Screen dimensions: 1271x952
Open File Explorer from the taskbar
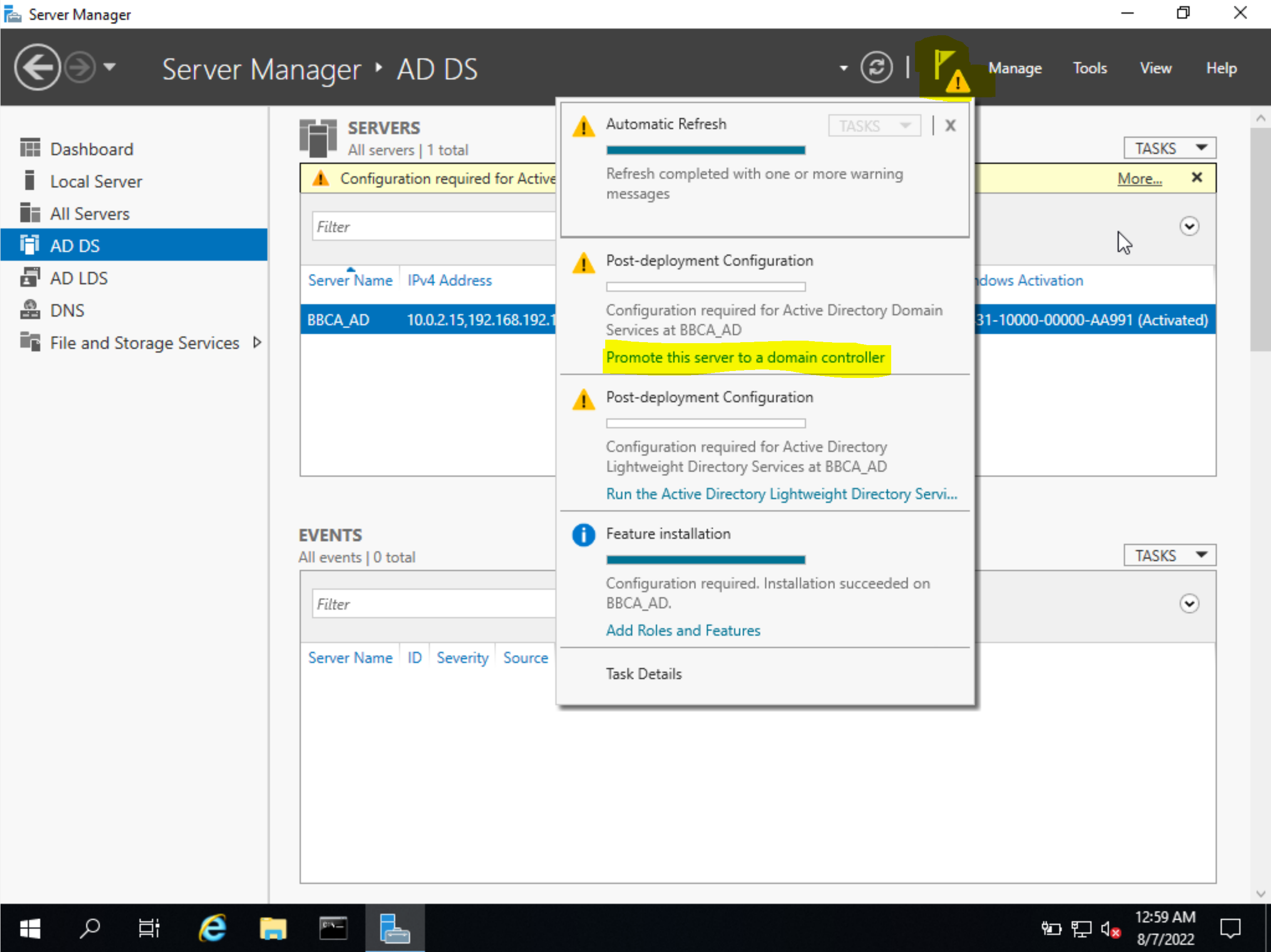[x=273, y=929]
